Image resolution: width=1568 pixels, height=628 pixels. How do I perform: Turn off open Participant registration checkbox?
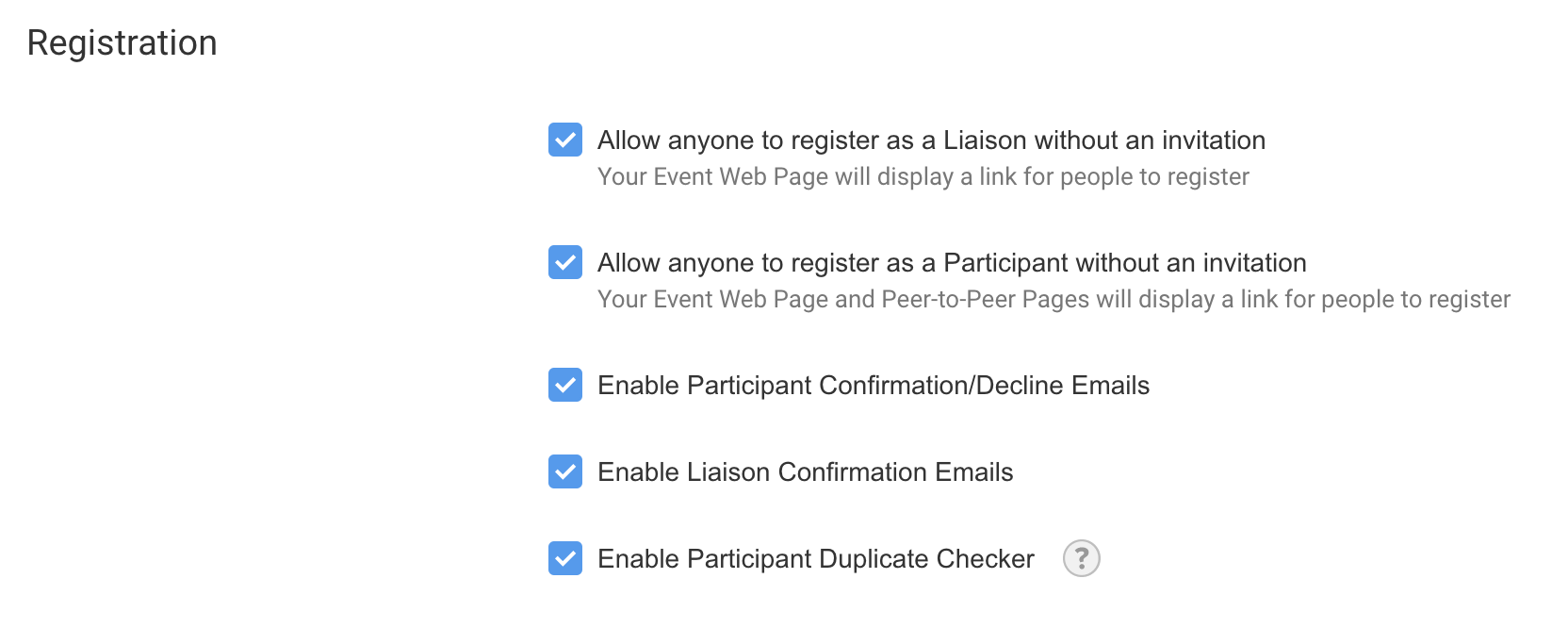565,263
